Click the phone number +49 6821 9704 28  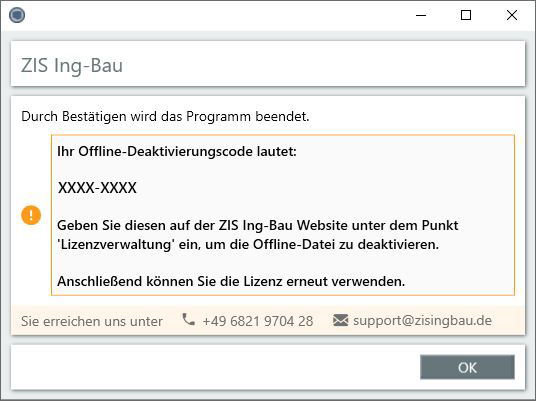[258, 321]
